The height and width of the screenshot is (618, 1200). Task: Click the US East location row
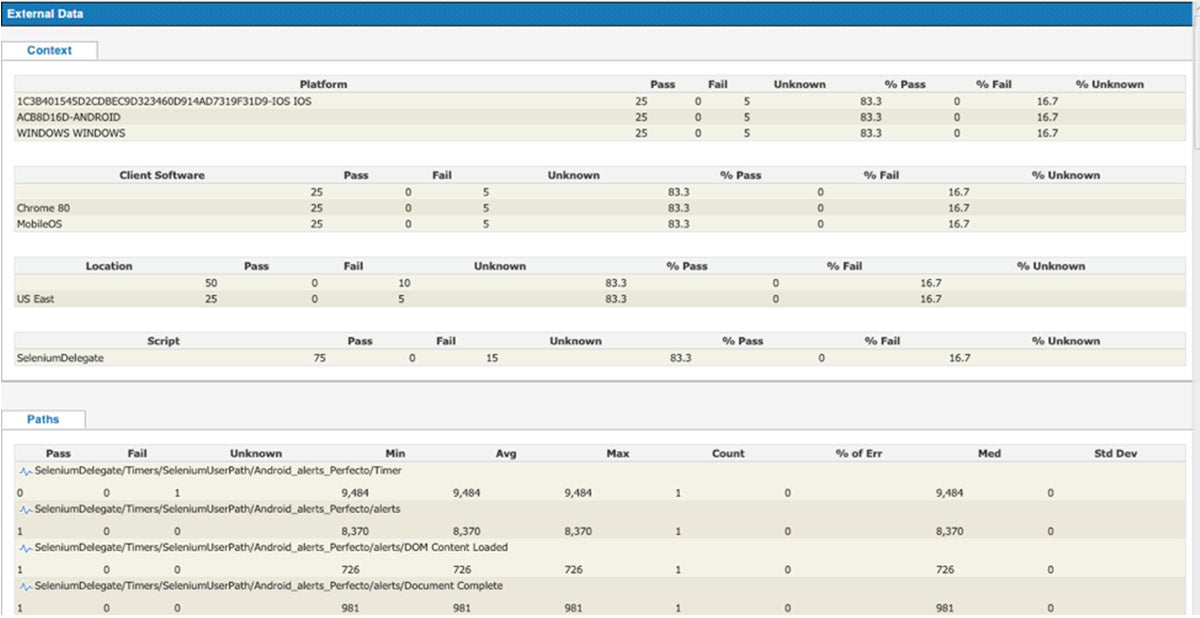pos(35,299)
